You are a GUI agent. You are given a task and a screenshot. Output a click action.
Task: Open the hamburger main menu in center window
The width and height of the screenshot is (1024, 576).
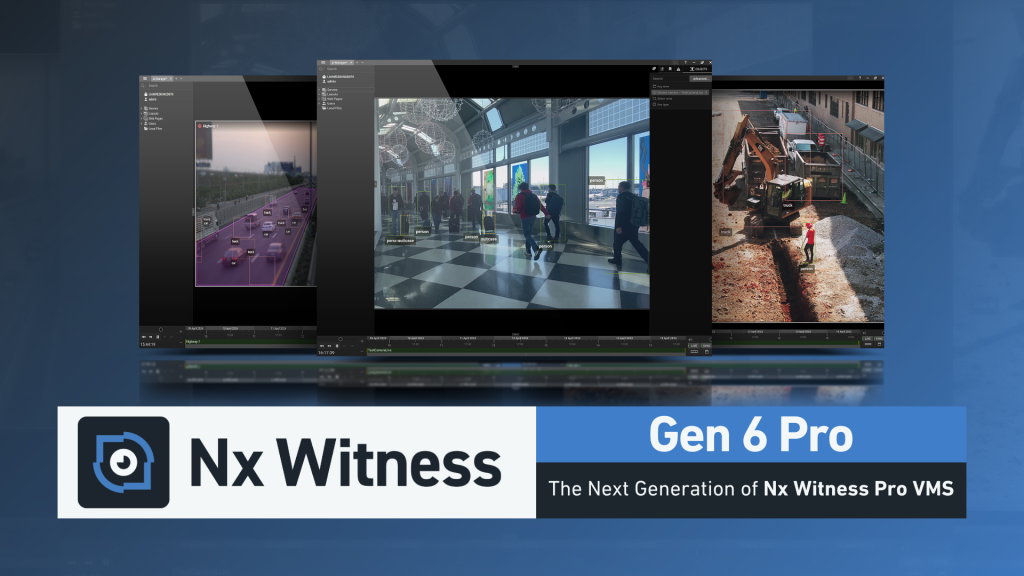323,61
